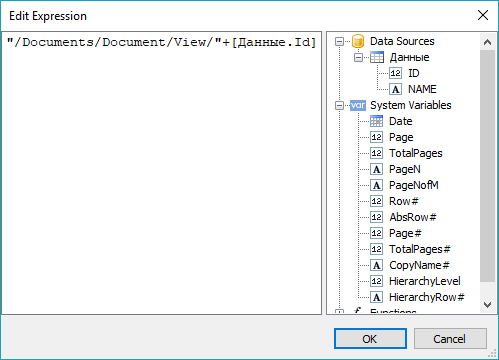This screenshot has height=360, width=499.
Task: Select the Row# variable in tree
Action: click(x=404, y=201)
